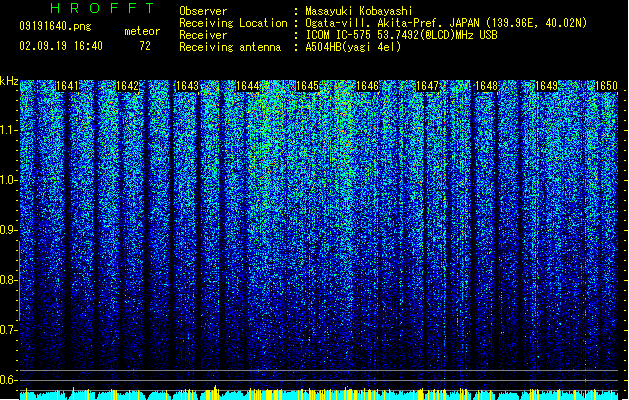Click the 1.0 kHz axis label

(9, 180)
